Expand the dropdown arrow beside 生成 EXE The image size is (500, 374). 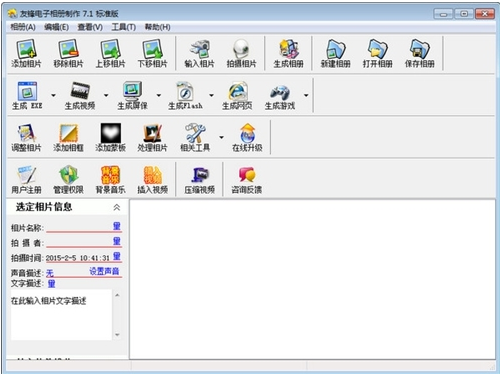(53, 96)
